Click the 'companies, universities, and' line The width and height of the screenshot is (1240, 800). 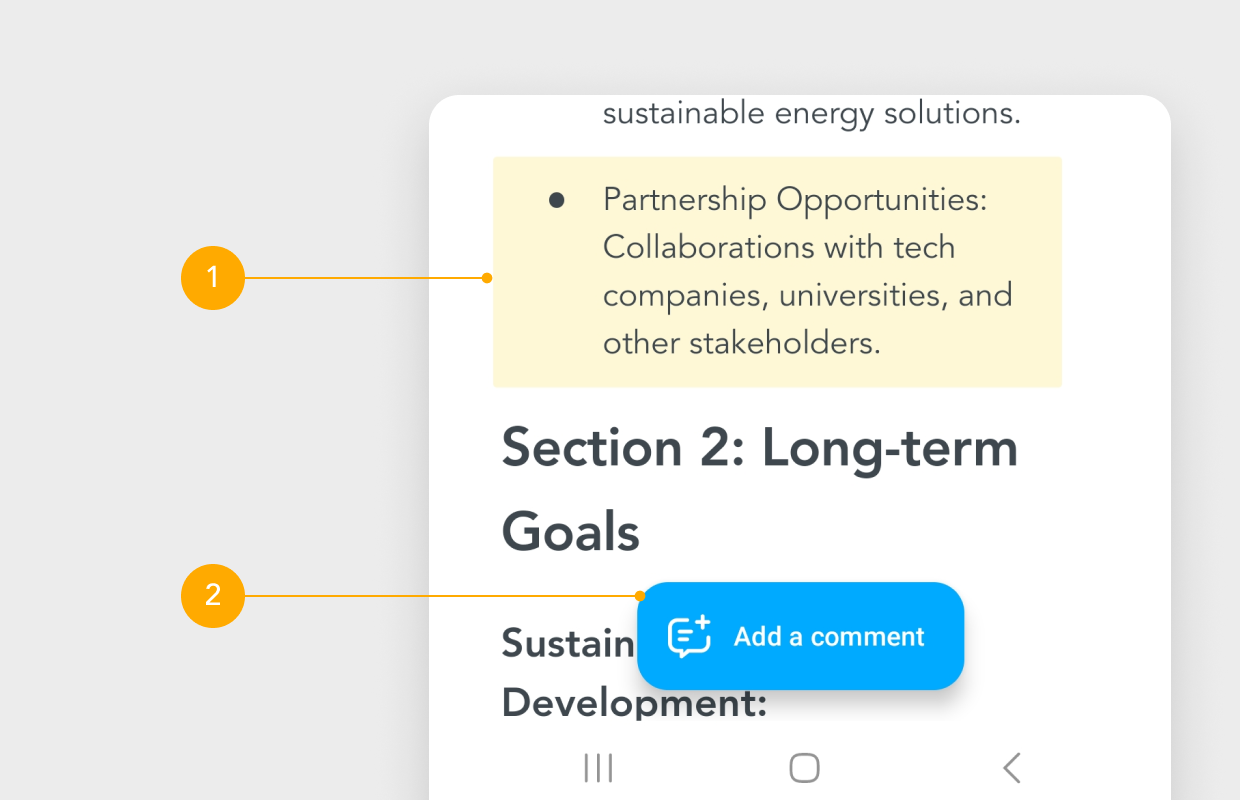(x=808, y=296)
